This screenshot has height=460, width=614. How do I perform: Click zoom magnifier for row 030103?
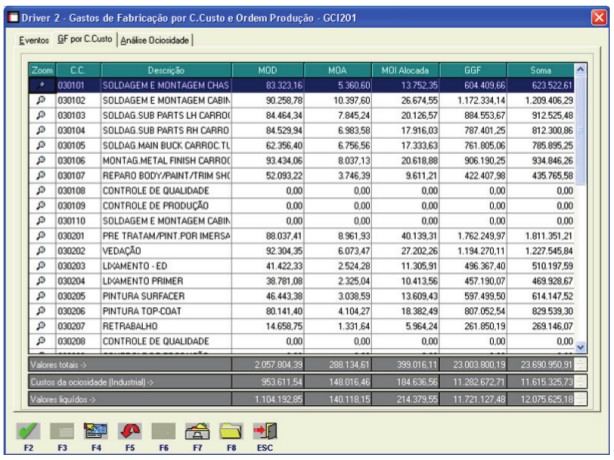coord(41,115)
